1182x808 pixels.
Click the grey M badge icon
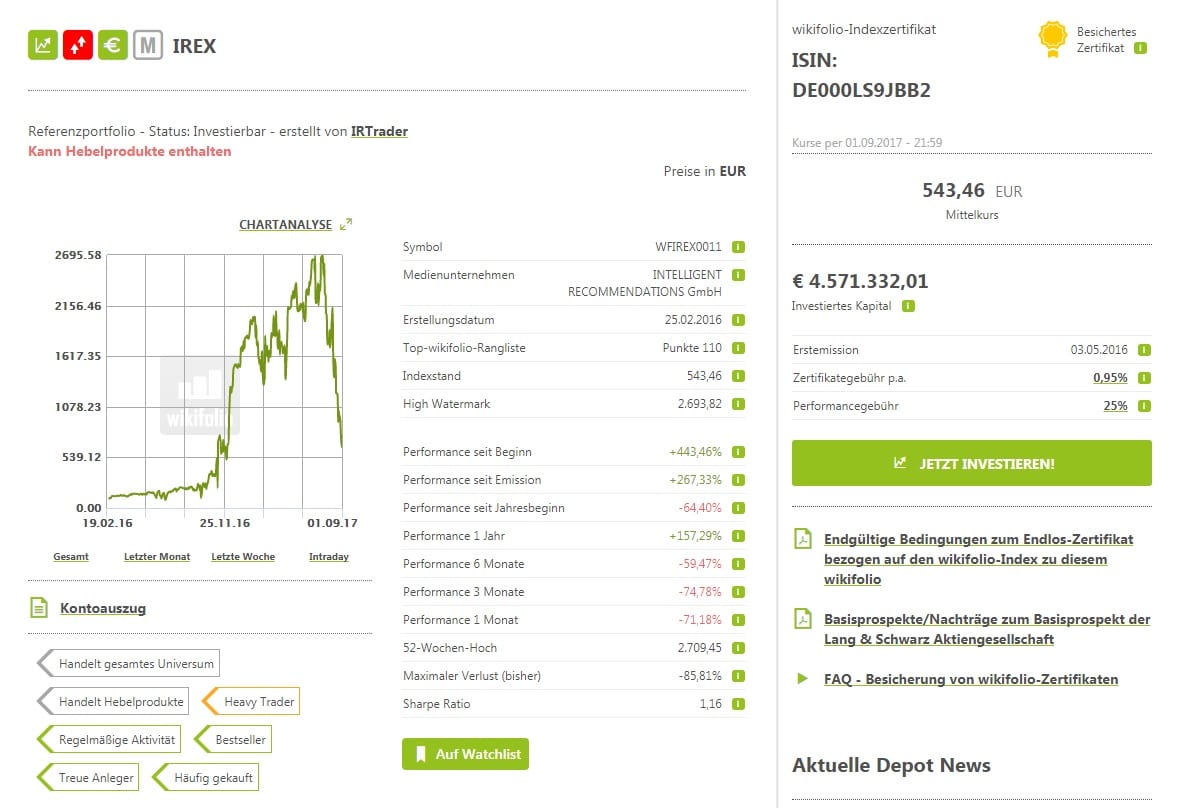(x=148, y=45)
